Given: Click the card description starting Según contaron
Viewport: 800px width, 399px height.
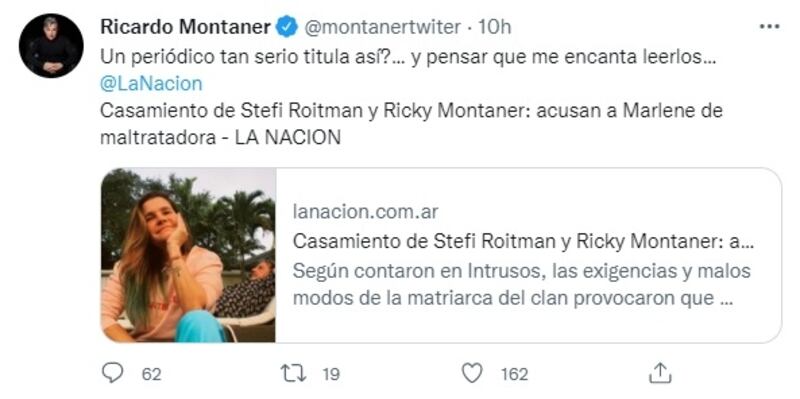Looking at the screenshot, I should pyautogui.click(x=522, y=285).
